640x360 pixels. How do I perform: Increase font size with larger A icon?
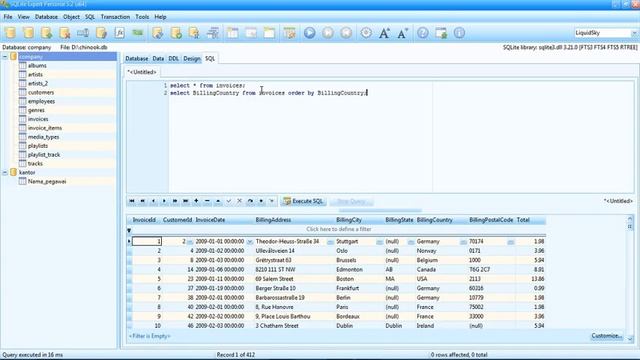[384, 33]
